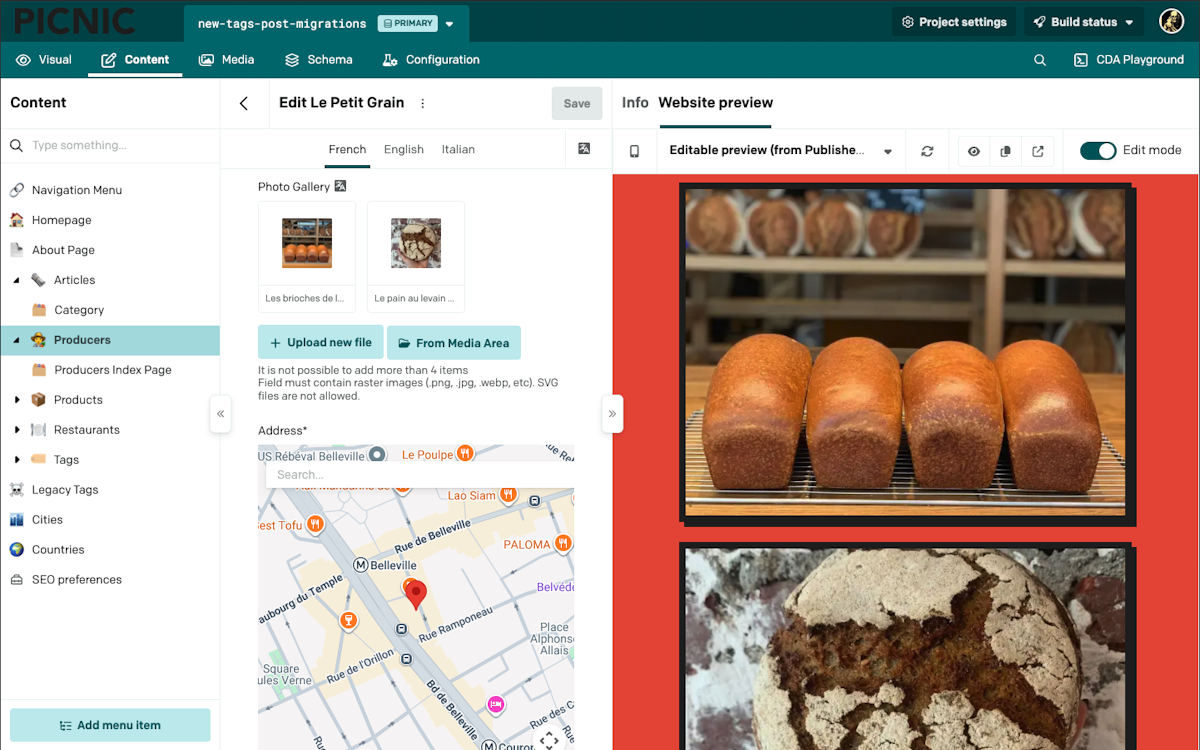Screen dimensions: 1200x750
Task: Open the Editable preview source dropdown
Action: pyautogui.click(x=779, y=151)
